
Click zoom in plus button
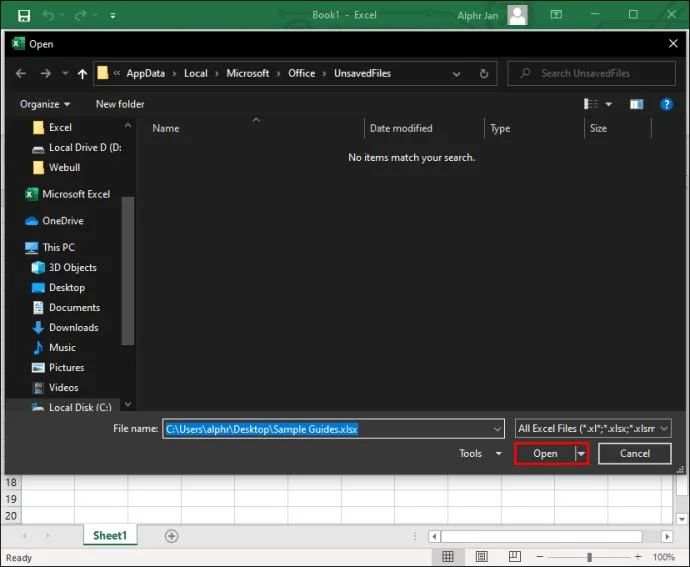click(638, 557)
